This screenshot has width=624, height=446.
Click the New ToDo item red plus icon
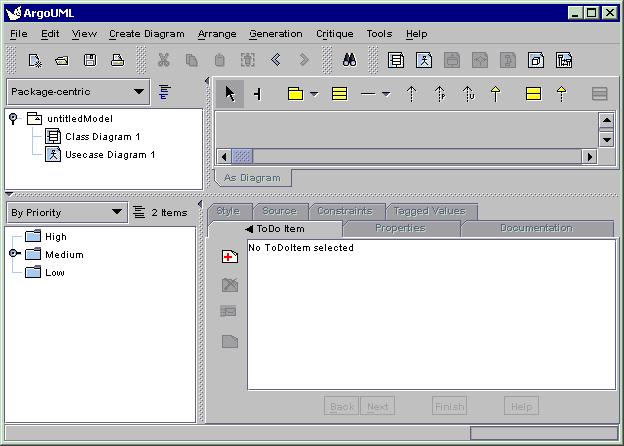pos(230,257)
